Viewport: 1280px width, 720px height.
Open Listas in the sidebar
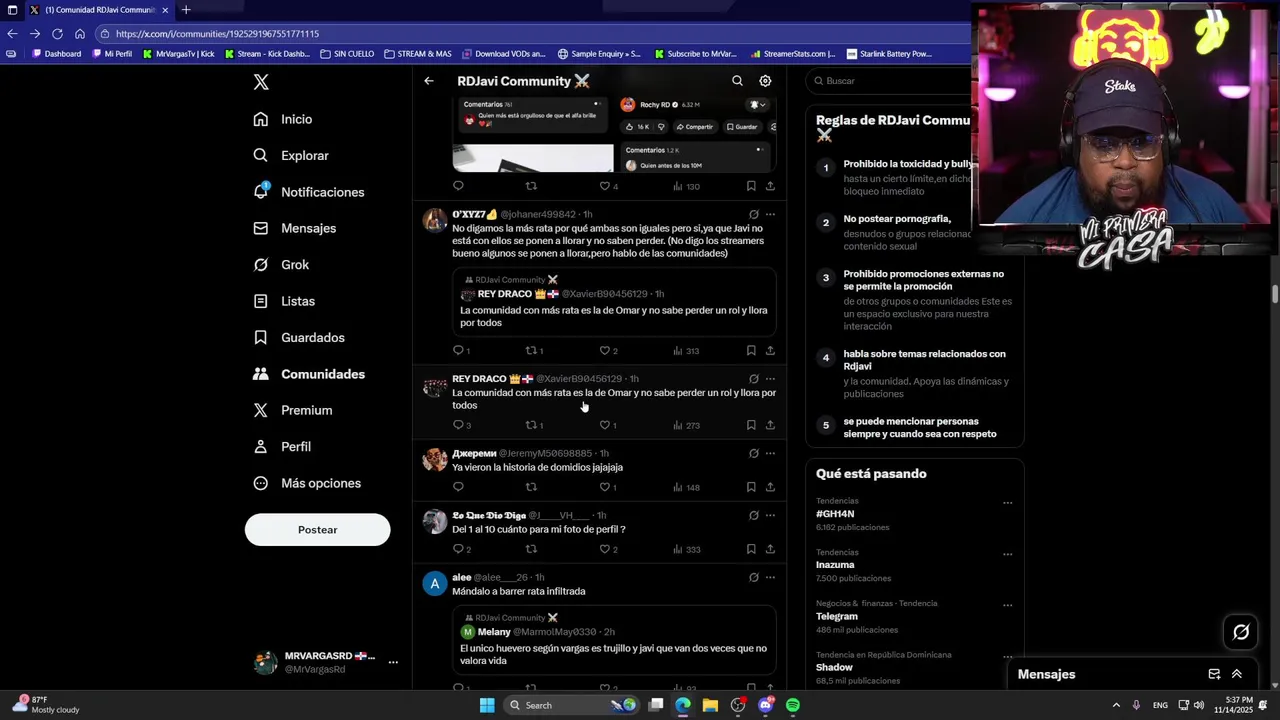click(284, 301)
